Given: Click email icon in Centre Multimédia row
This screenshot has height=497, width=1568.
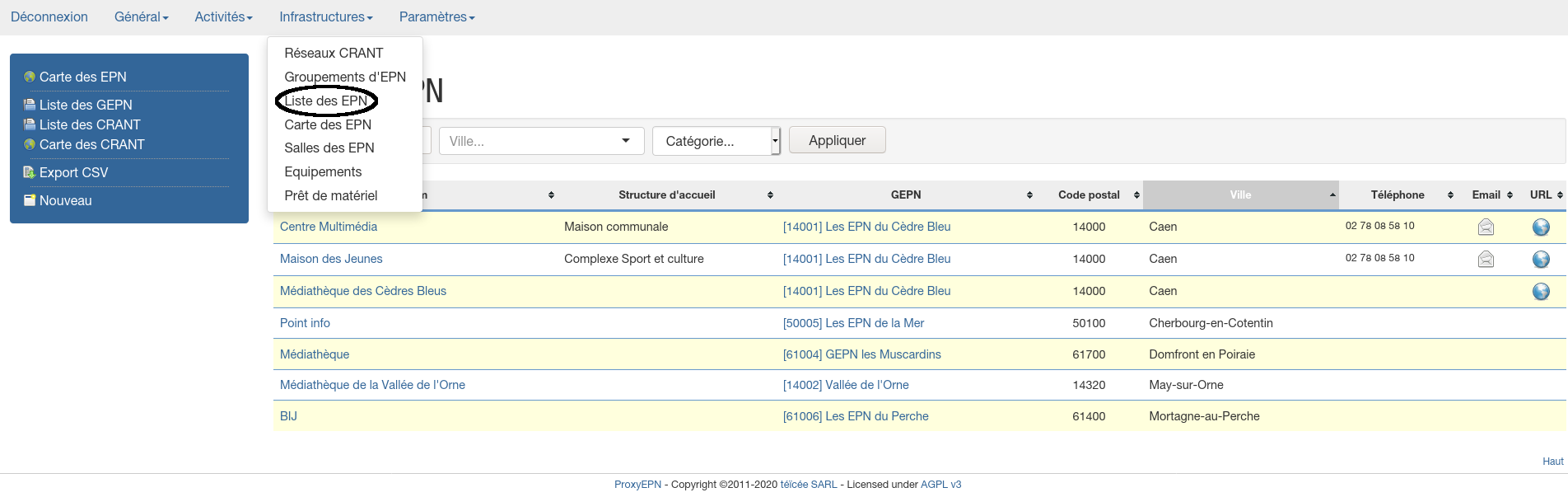Looking at the screenshot, I should 1486,227.
